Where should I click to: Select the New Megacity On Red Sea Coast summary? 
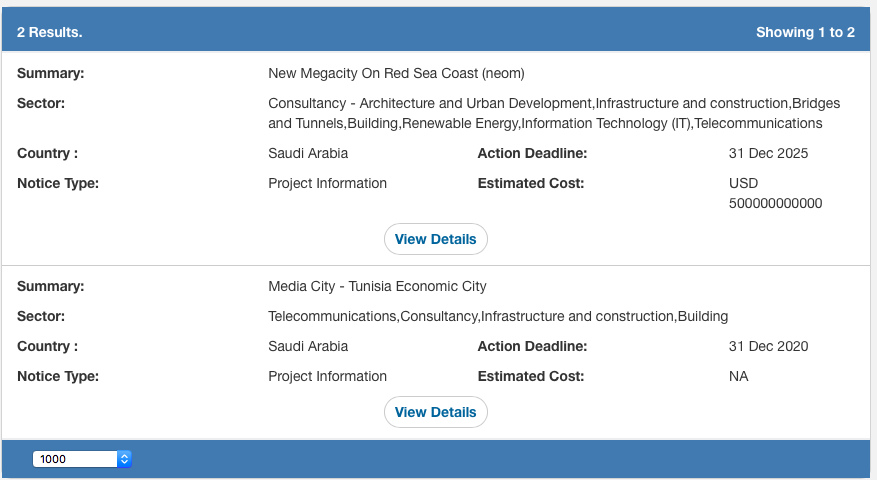[396, 73]
